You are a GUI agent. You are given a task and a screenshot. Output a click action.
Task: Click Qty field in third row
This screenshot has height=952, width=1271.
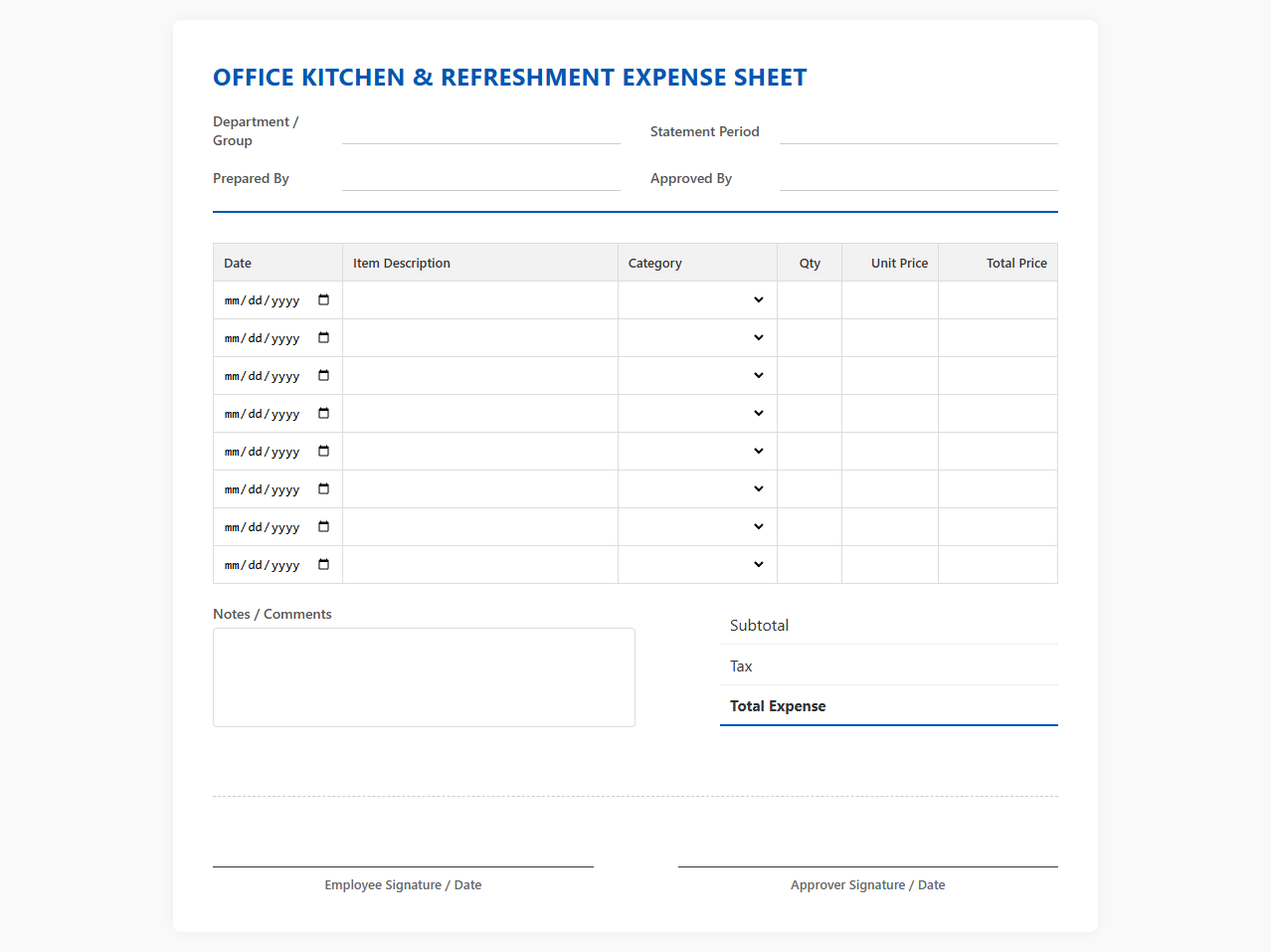pos(810,376)
